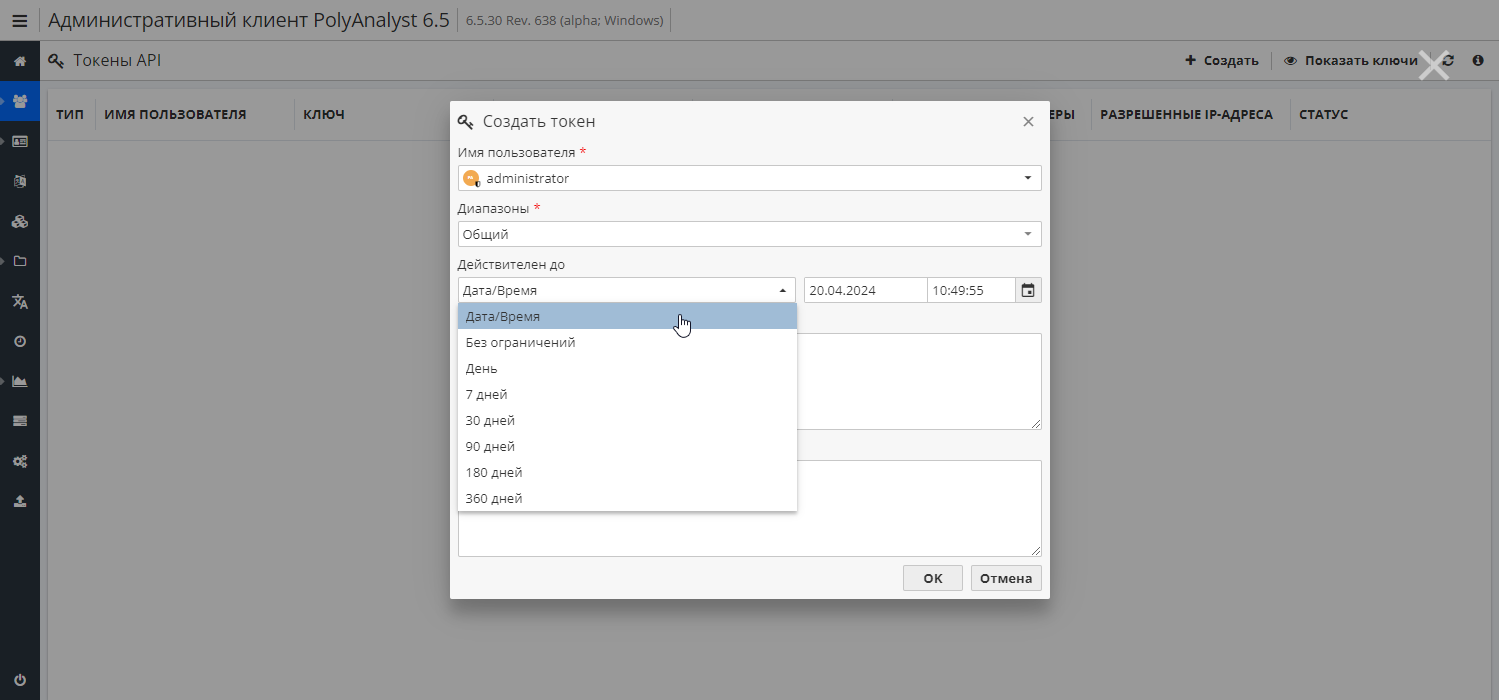Click the КЛЮЧ column header

click(x=324, y=115)
